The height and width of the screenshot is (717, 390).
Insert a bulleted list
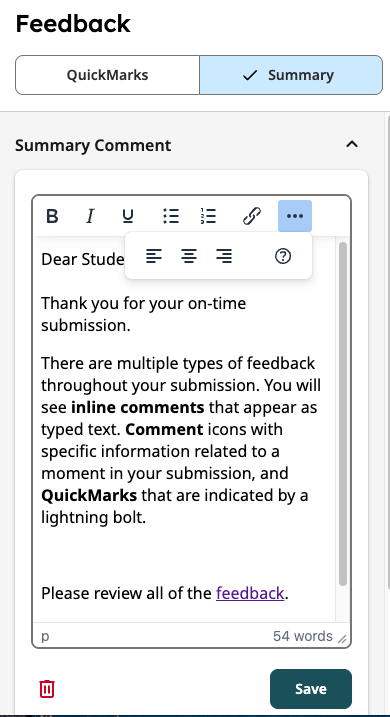(171, 216)
